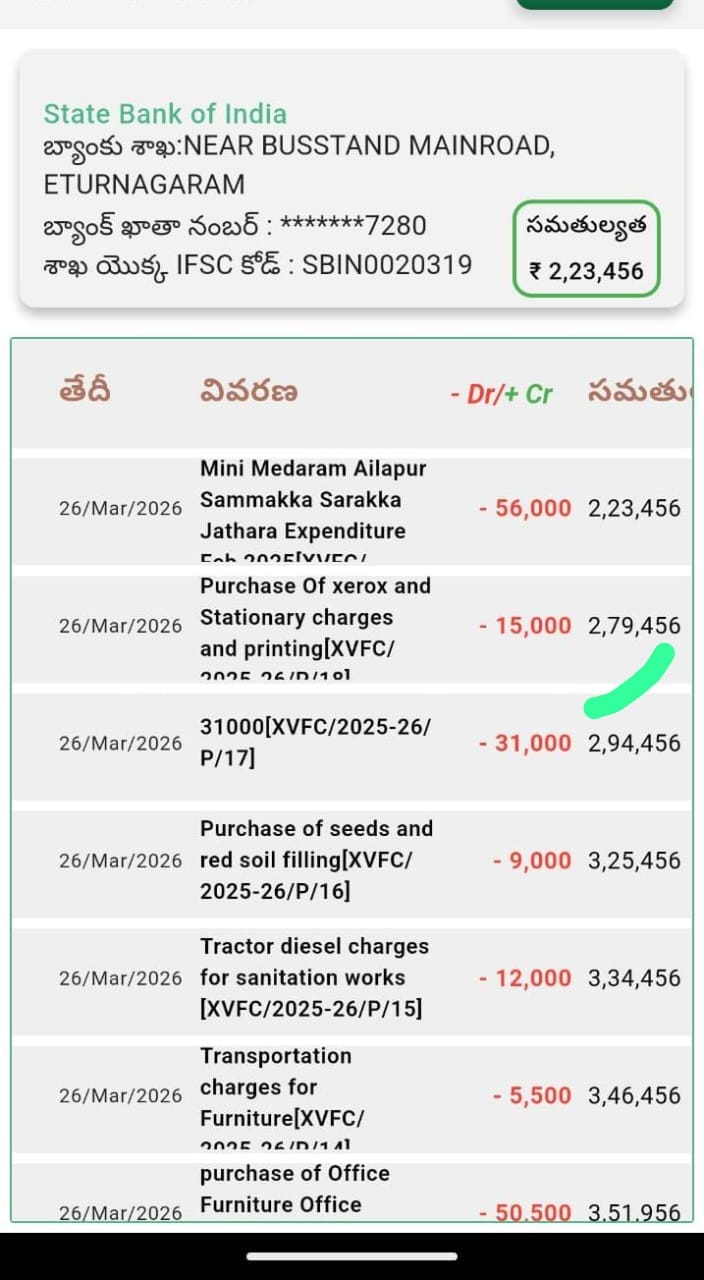This screenshot has height=1280, width=704.
Task: Tap the home gesture bar at bottom
Action: 352,1256
